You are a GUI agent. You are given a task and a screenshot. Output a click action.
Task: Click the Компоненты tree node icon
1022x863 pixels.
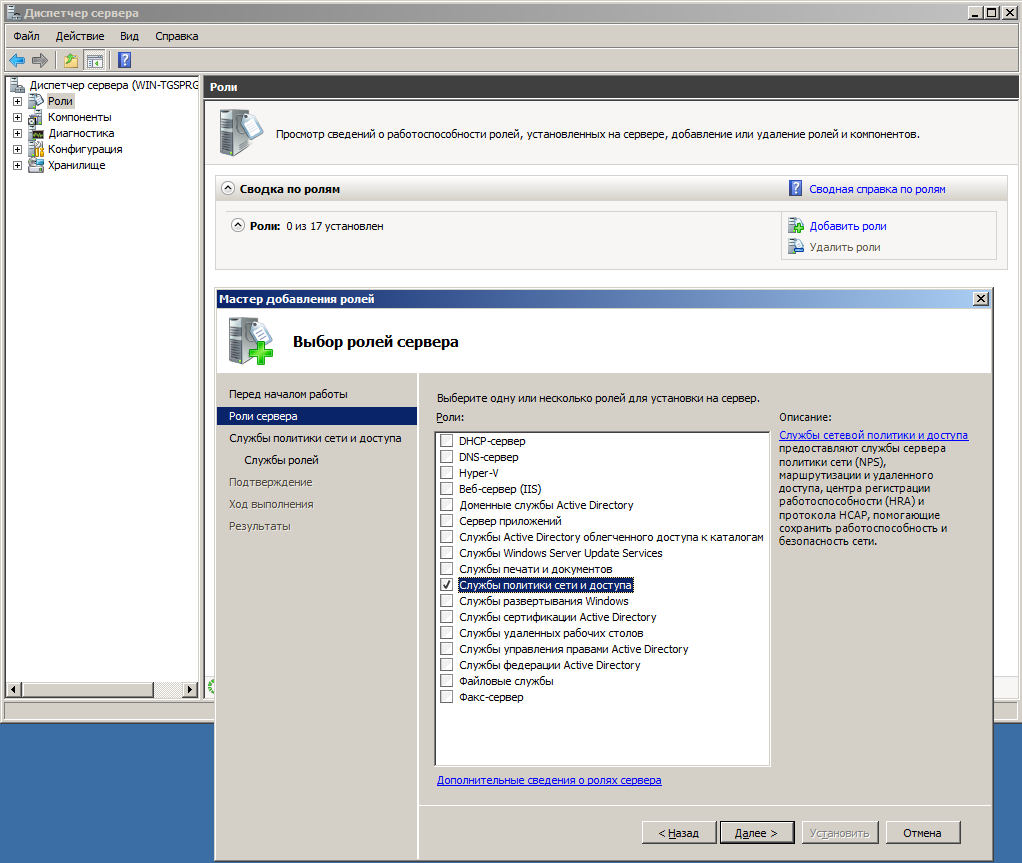(36, 117)
